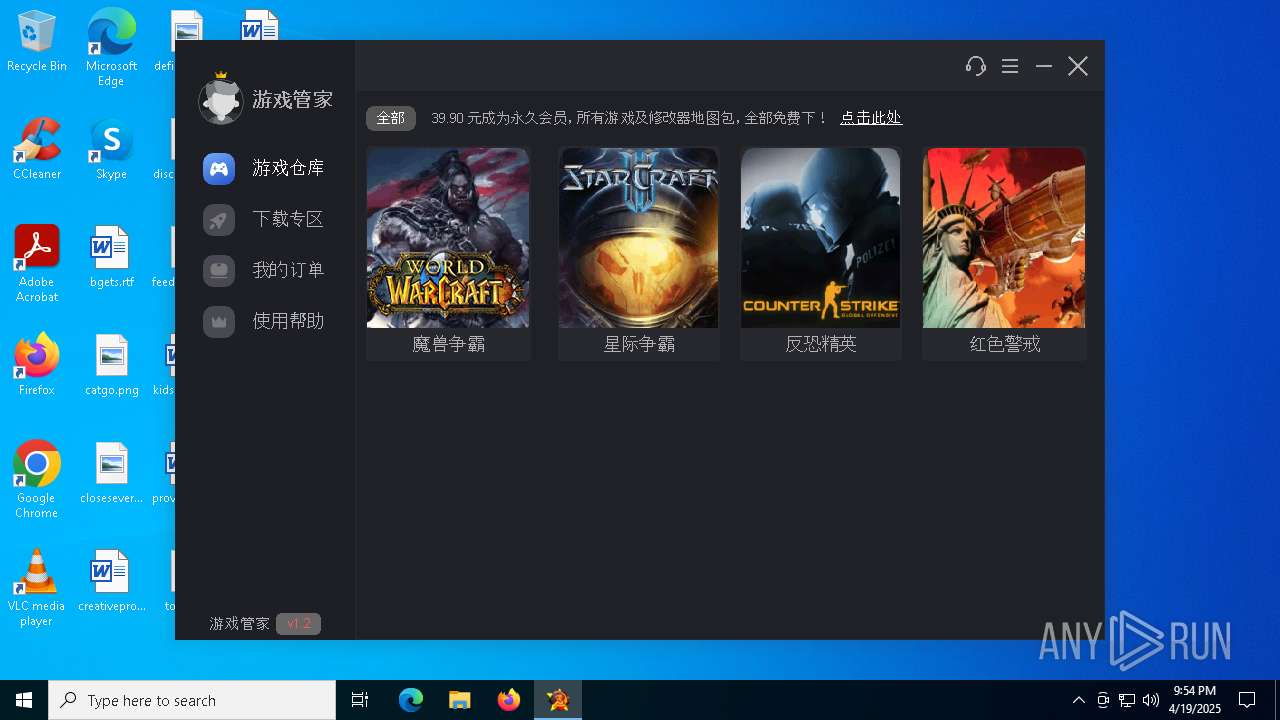Click the 星际争霸 game title
Screen dimensions: 1280x720
click(639, 344)
